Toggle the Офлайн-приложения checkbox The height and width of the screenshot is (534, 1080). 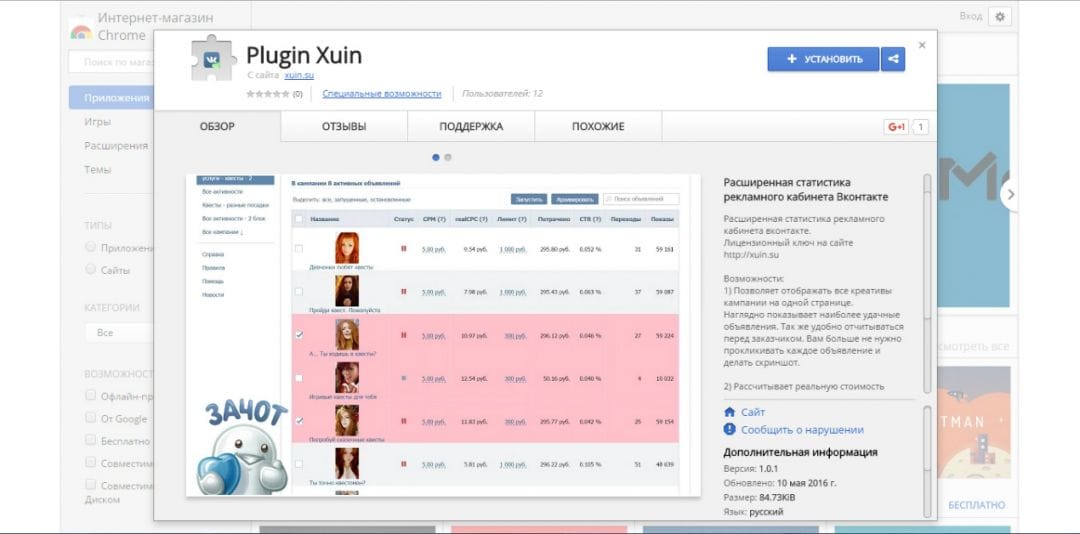pos(90,396)
